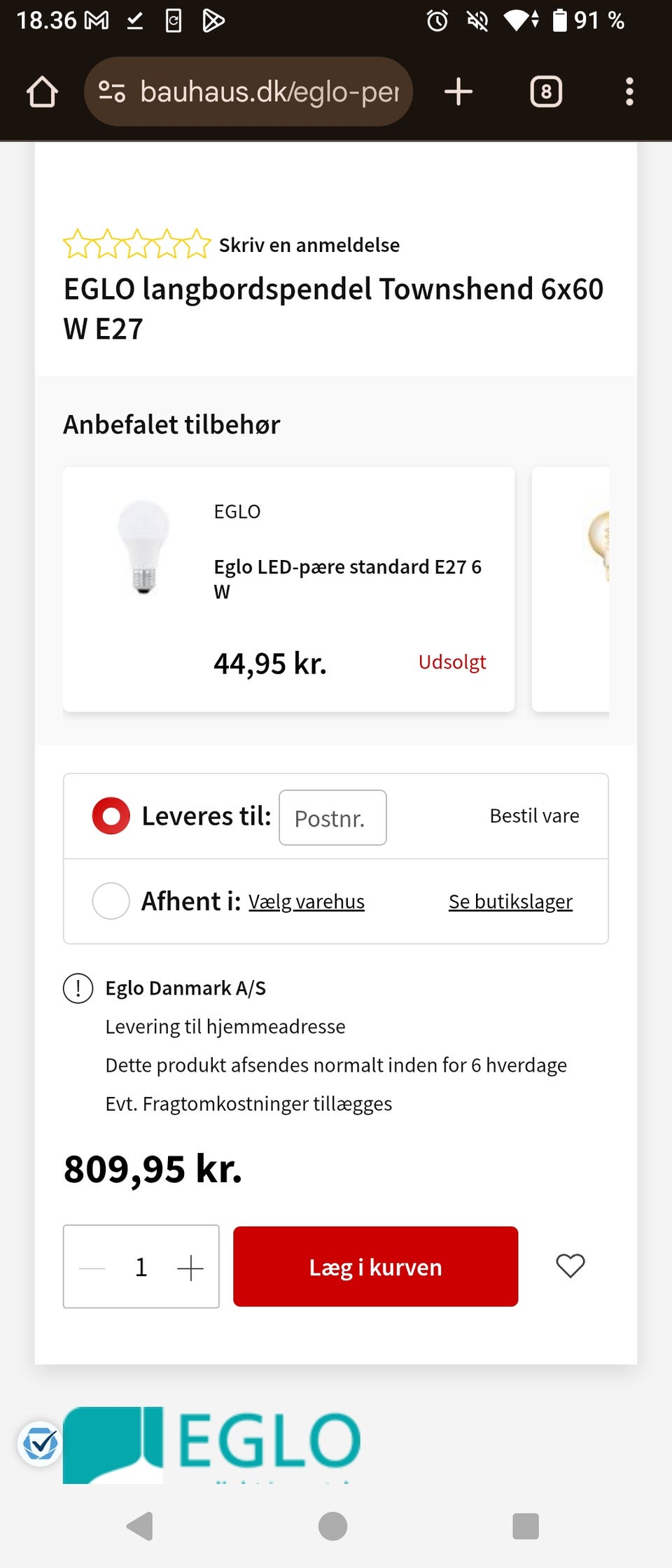This screenshot has width=672, height=1568.
Task: Click 'Skriv en anmeldelse' review link
Action: point(309,245)
